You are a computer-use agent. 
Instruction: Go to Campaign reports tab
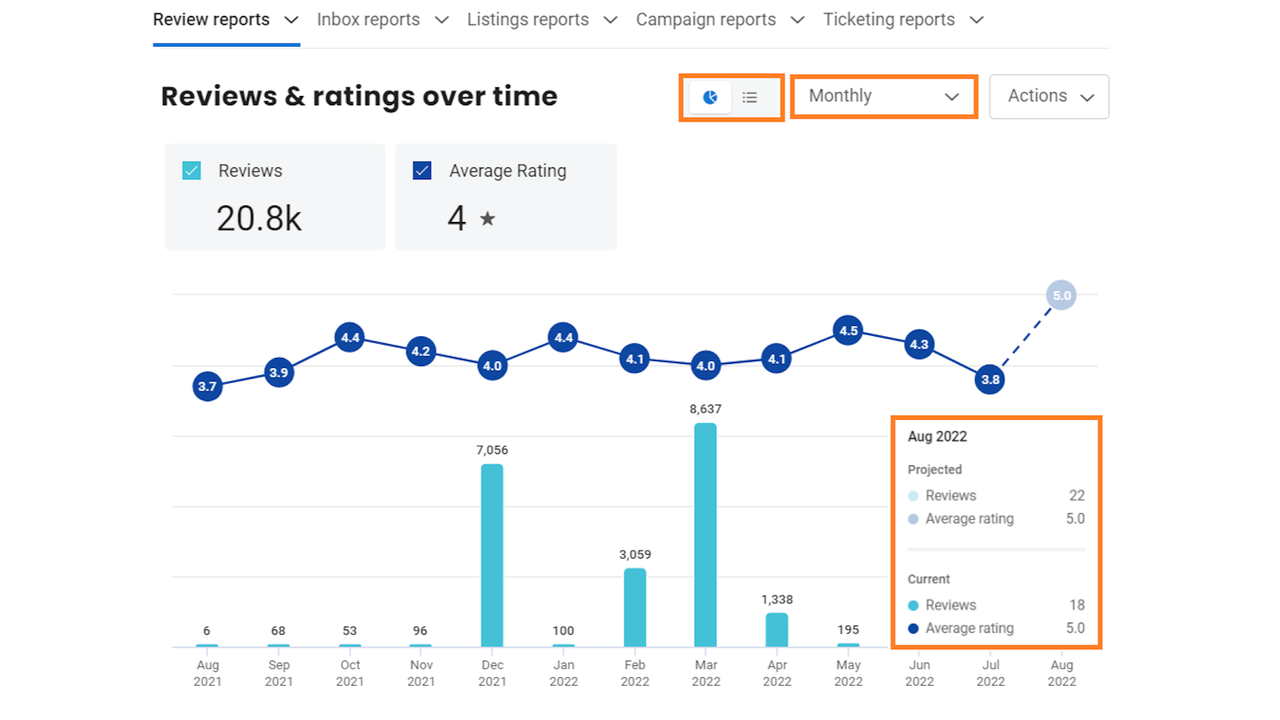705,20
